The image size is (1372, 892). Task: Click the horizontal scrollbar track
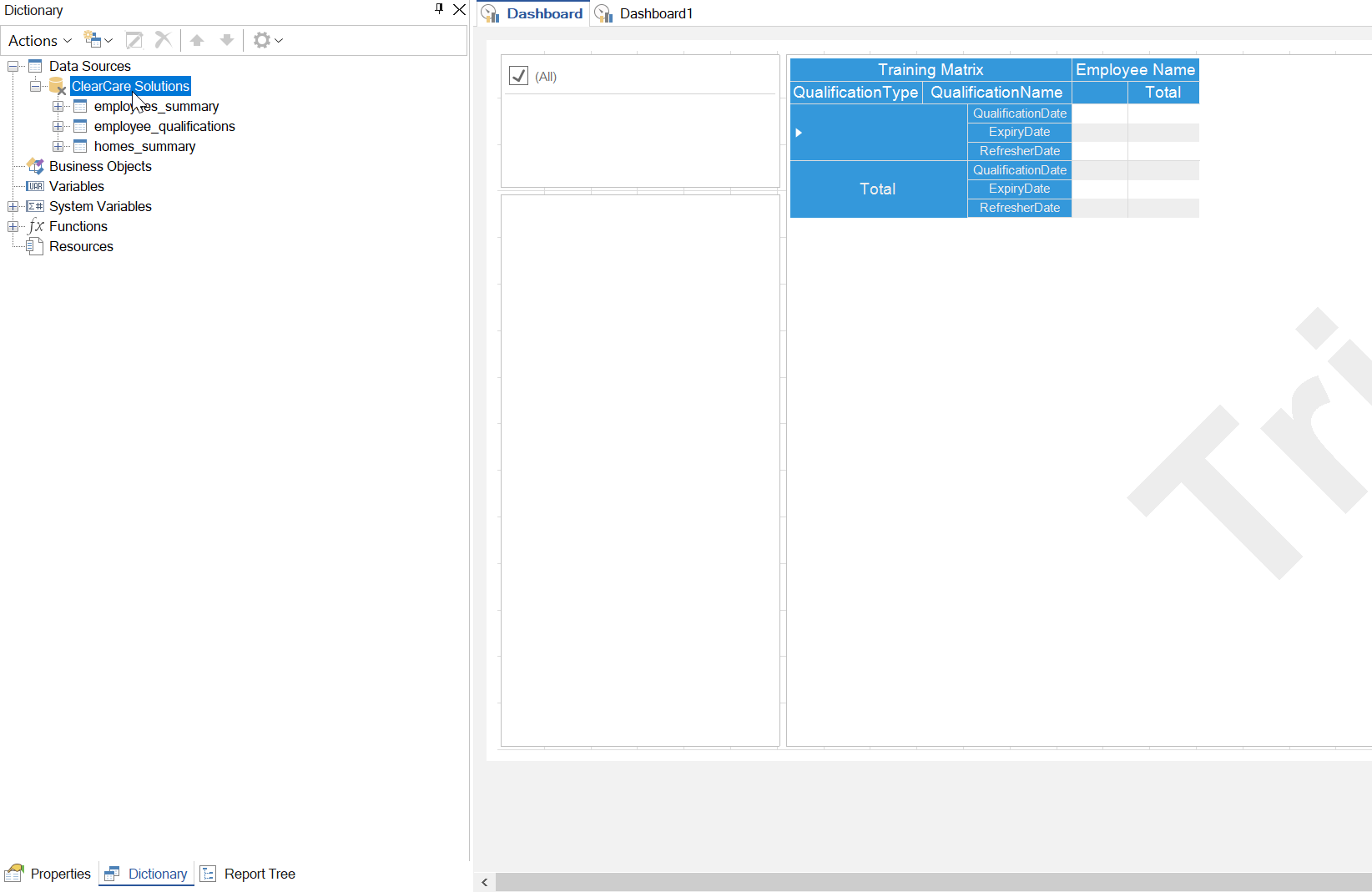(x=933, y=882)
